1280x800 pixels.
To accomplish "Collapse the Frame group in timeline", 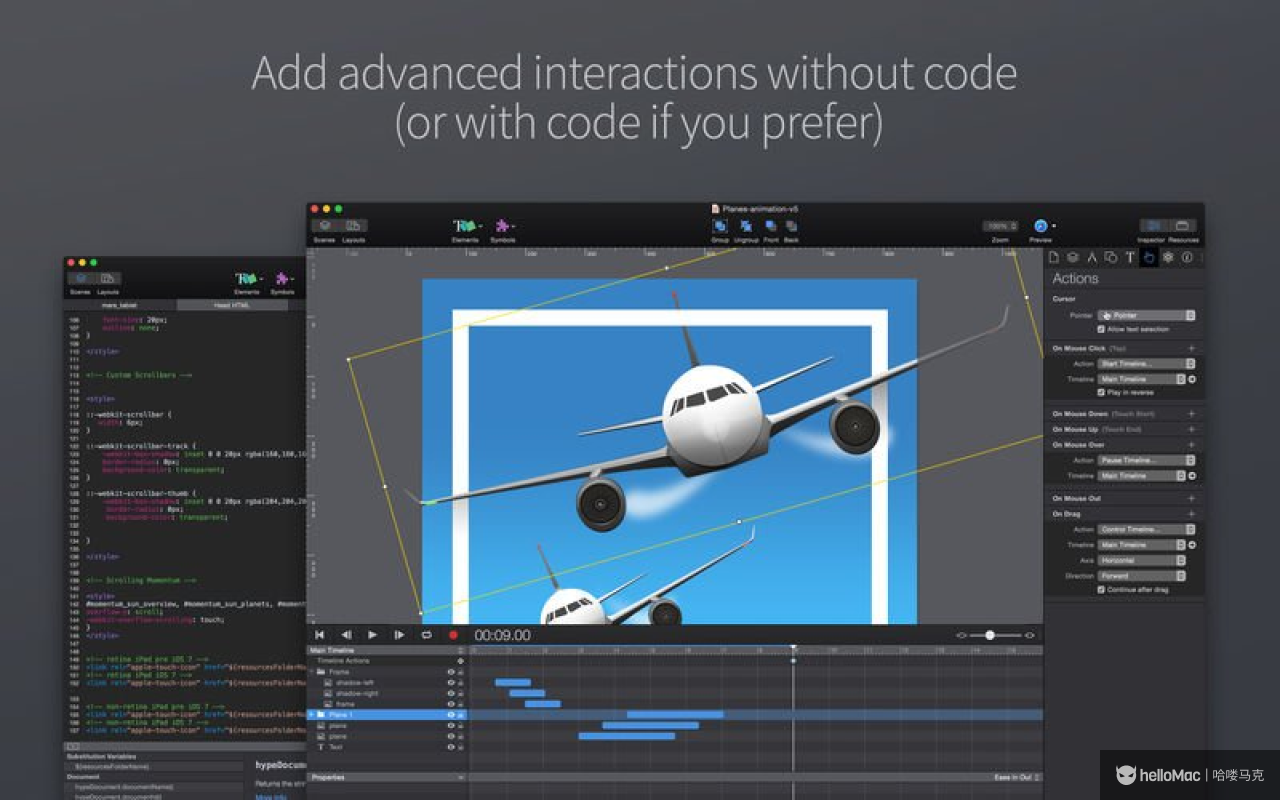I will pos(312,672).
